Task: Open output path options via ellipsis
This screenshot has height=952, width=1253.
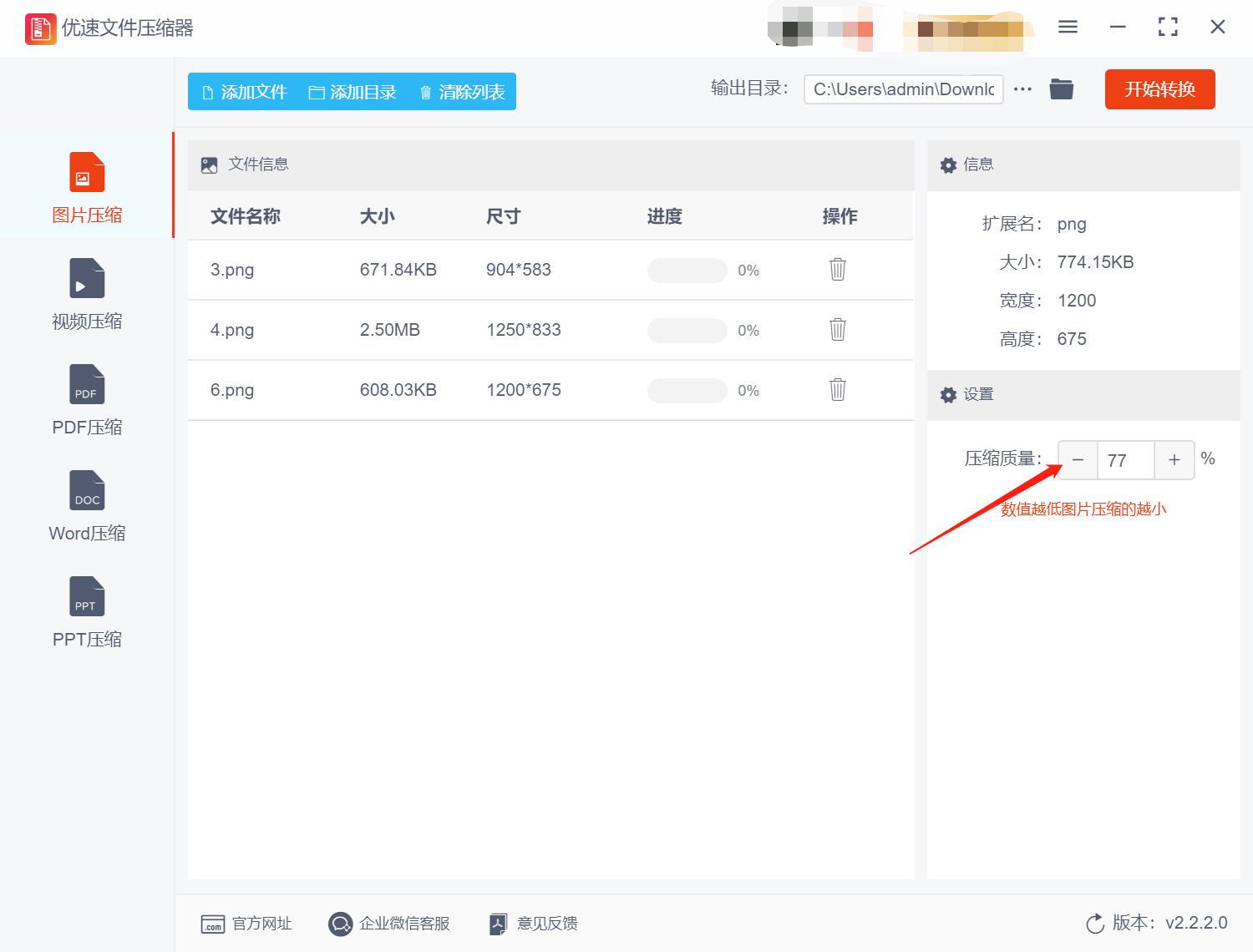Action: click(x=1022, y=89)
